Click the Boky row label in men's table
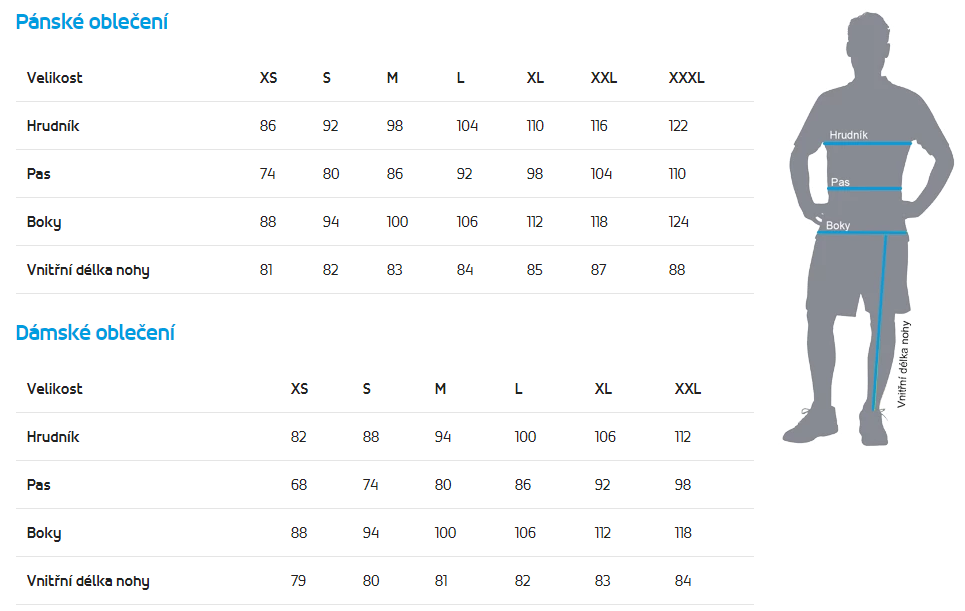965x611 pixels. tap(44, 222)
